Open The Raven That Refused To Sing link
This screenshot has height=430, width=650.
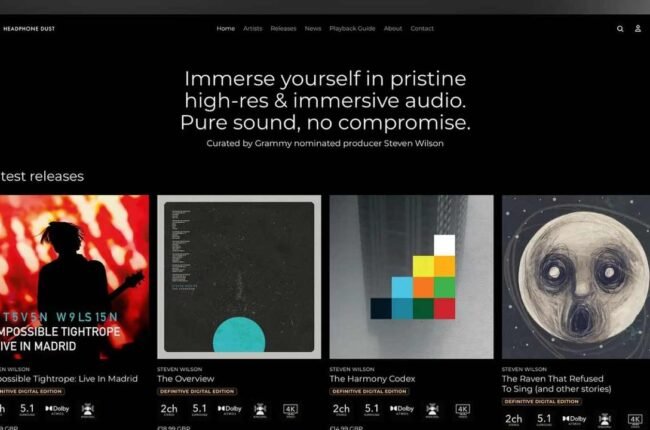point(556,384)
